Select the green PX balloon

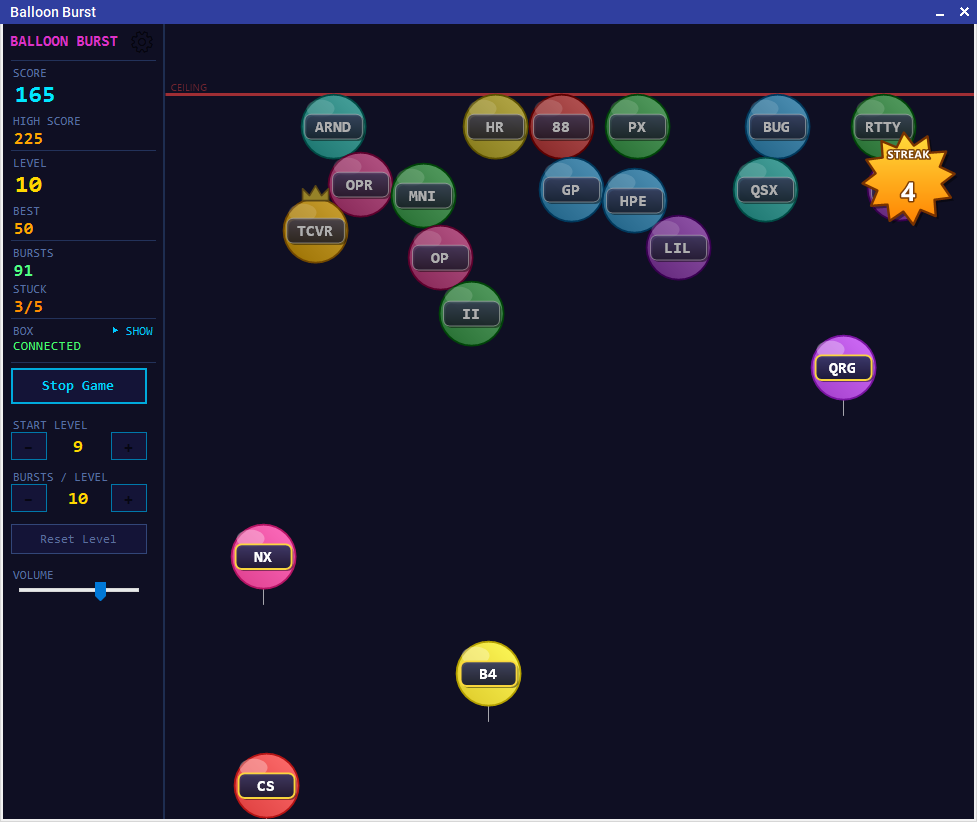[x=637, y=127]
